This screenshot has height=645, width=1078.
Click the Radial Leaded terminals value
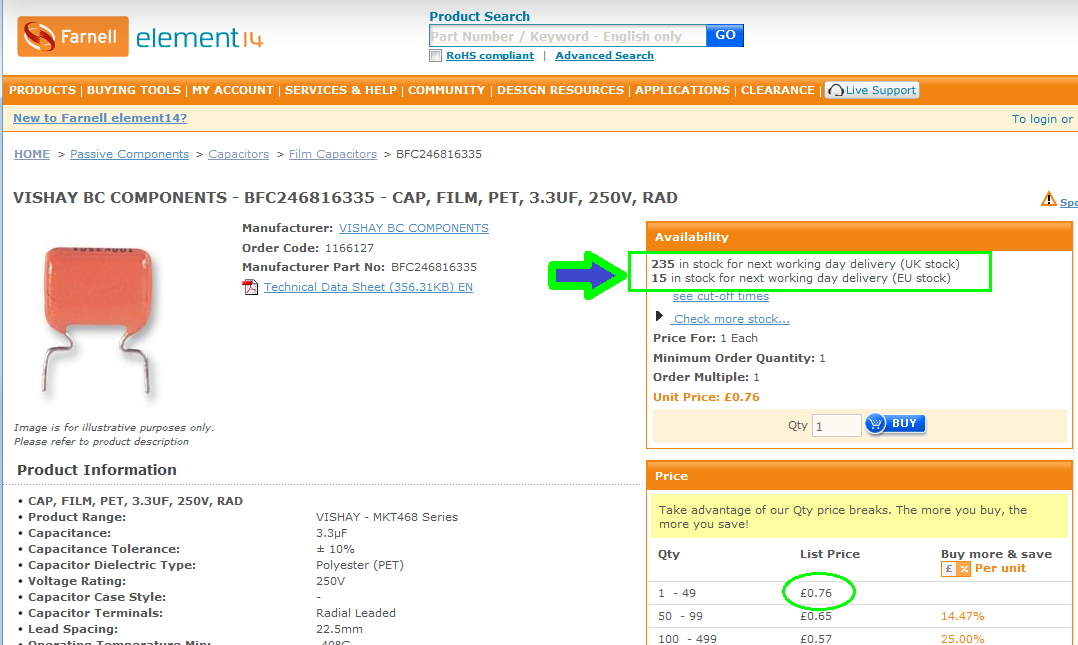coord(355,613)
